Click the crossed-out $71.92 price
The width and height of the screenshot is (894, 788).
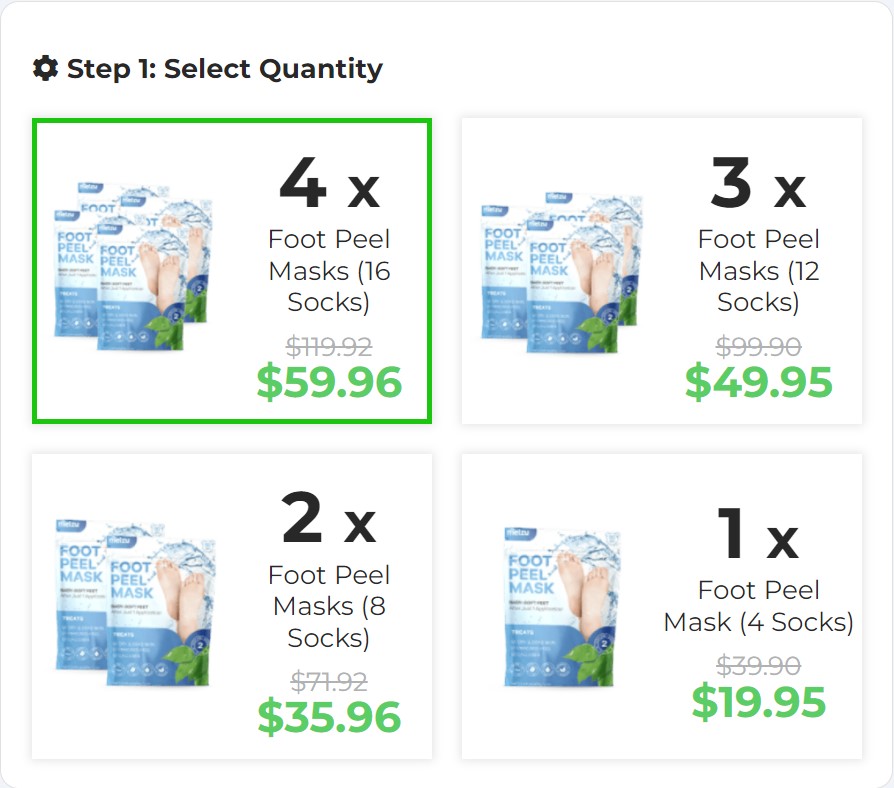point(329,682)
